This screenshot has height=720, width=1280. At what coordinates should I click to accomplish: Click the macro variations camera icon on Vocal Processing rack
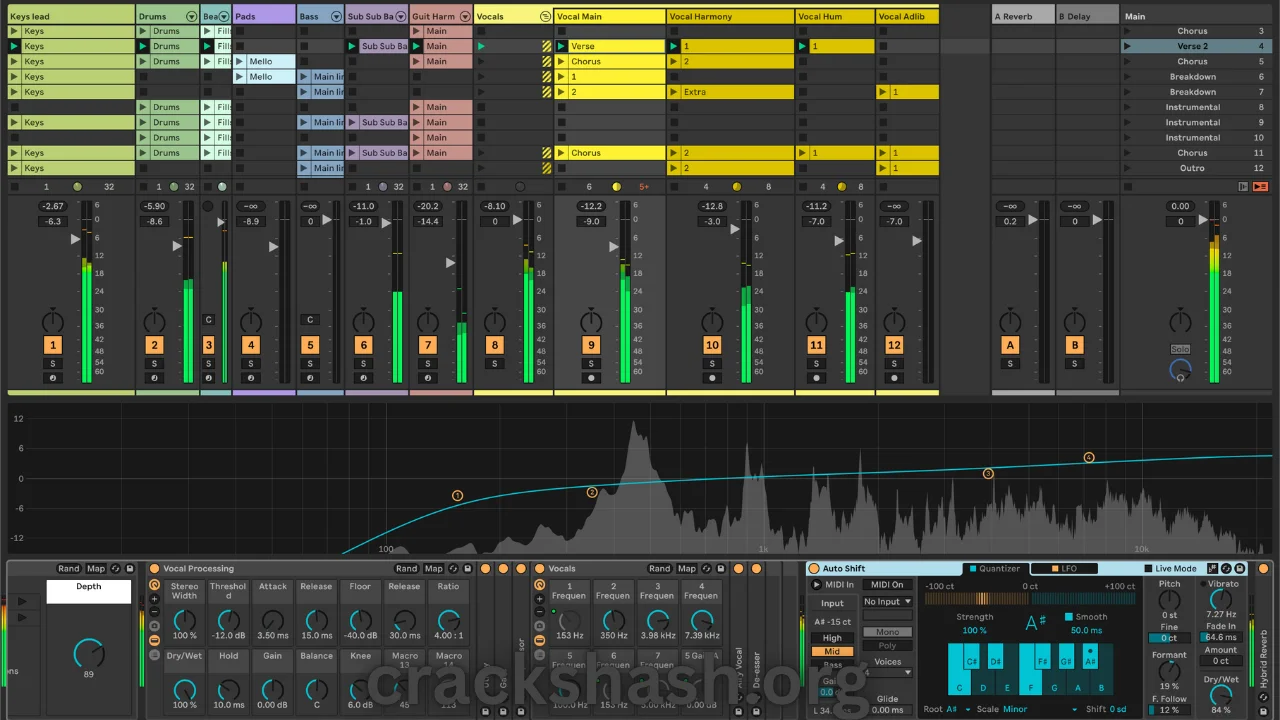tap(154, 625)
